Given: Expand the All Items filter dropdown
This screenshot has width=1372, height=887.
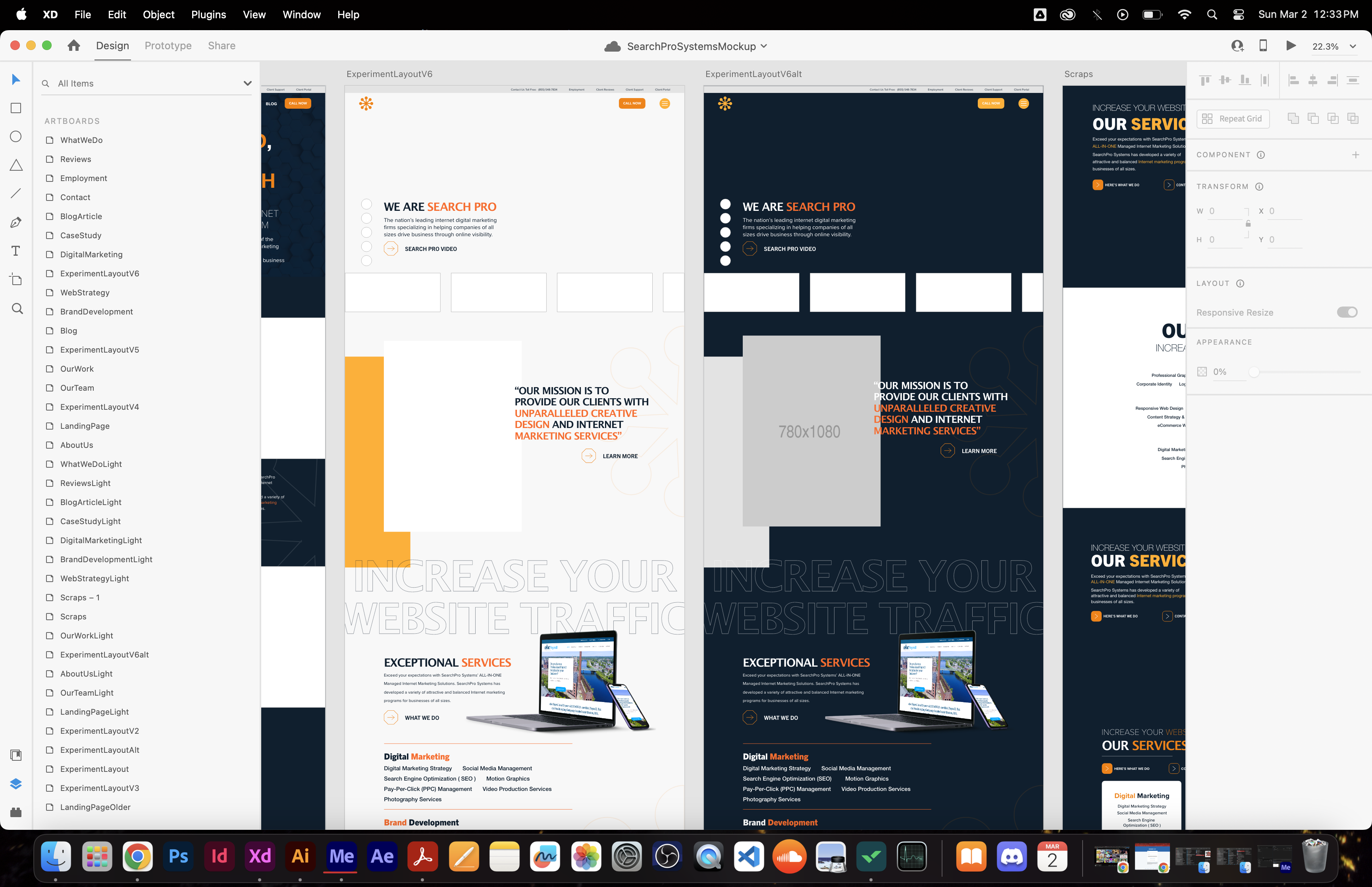Looking at the screenshot, I should point(248,83).
